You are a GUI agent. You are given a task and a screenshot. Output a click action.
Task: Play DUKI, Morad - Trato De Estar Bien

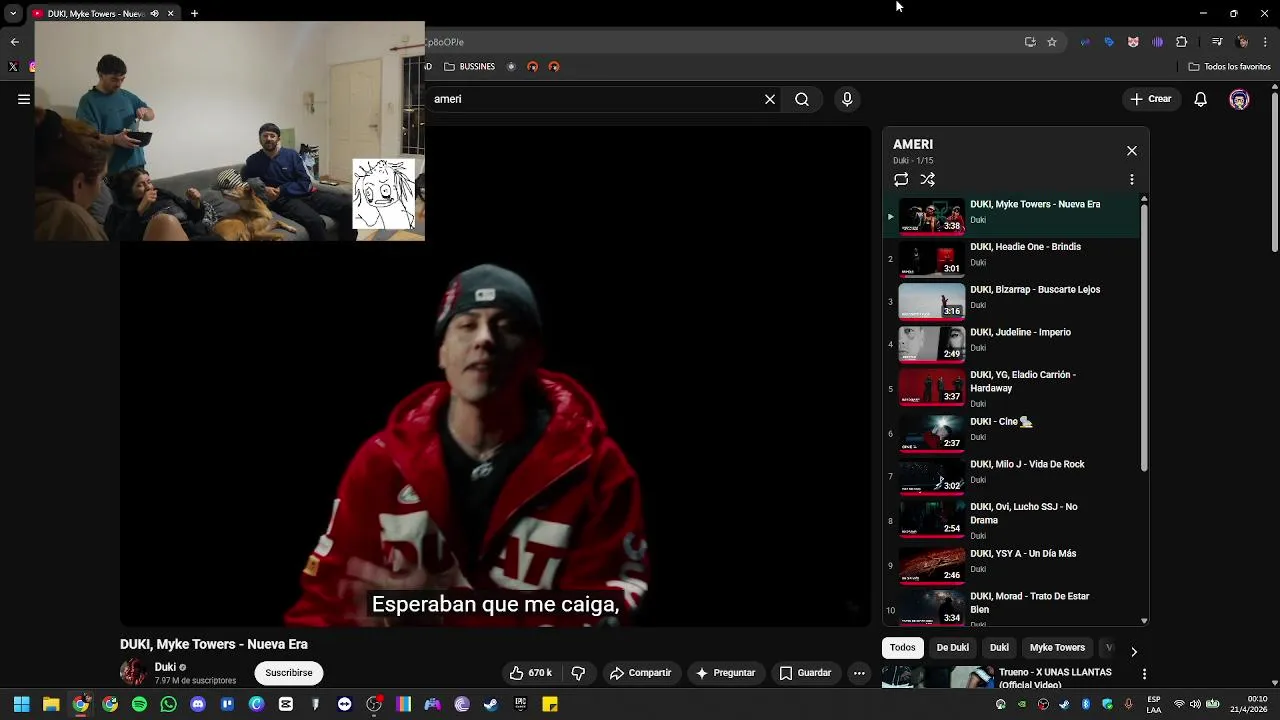point(1011,607)
